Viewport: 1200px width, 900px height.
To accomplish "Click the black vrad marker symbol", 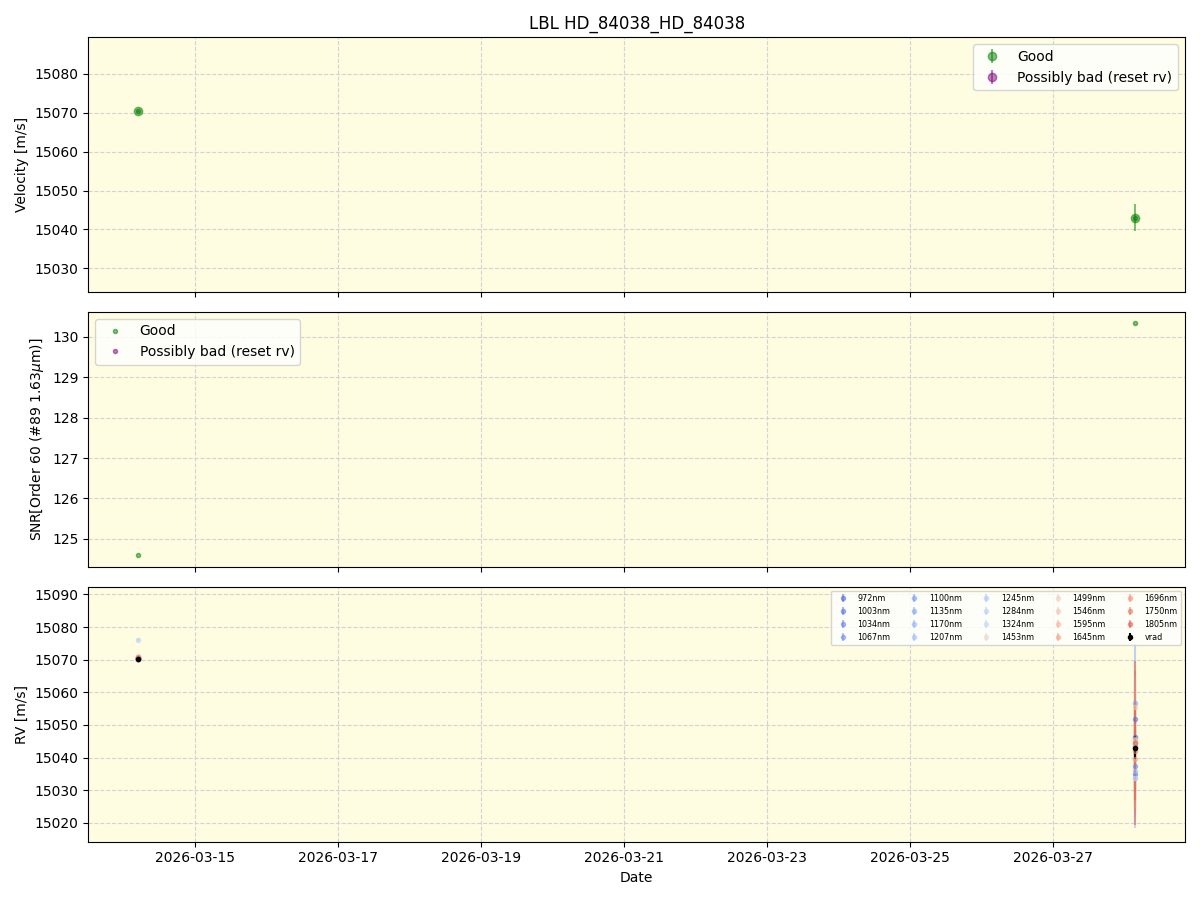I will (x=1129, y=636).
